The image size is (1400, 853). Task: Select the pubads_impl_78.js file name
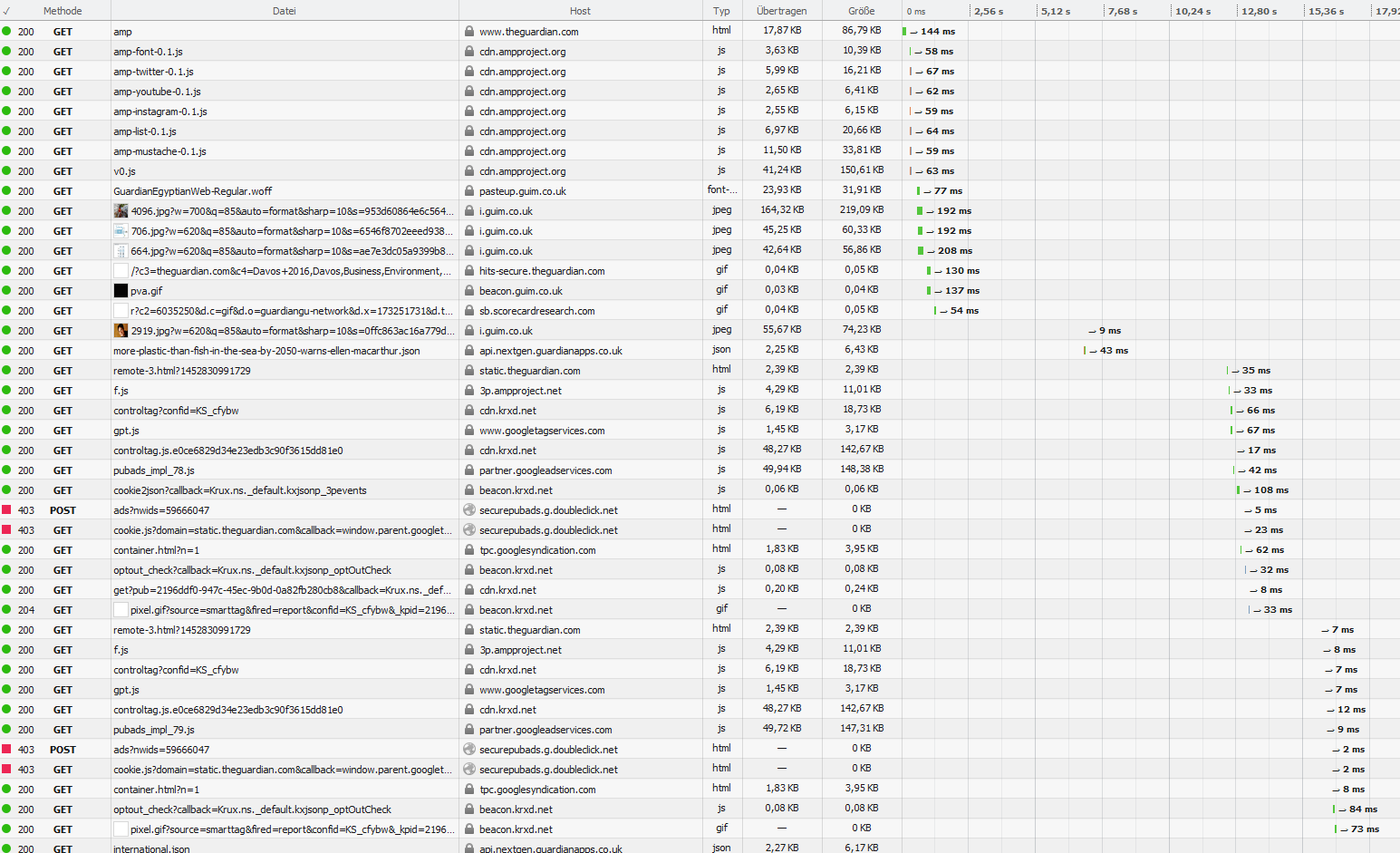tap(154, 470)
